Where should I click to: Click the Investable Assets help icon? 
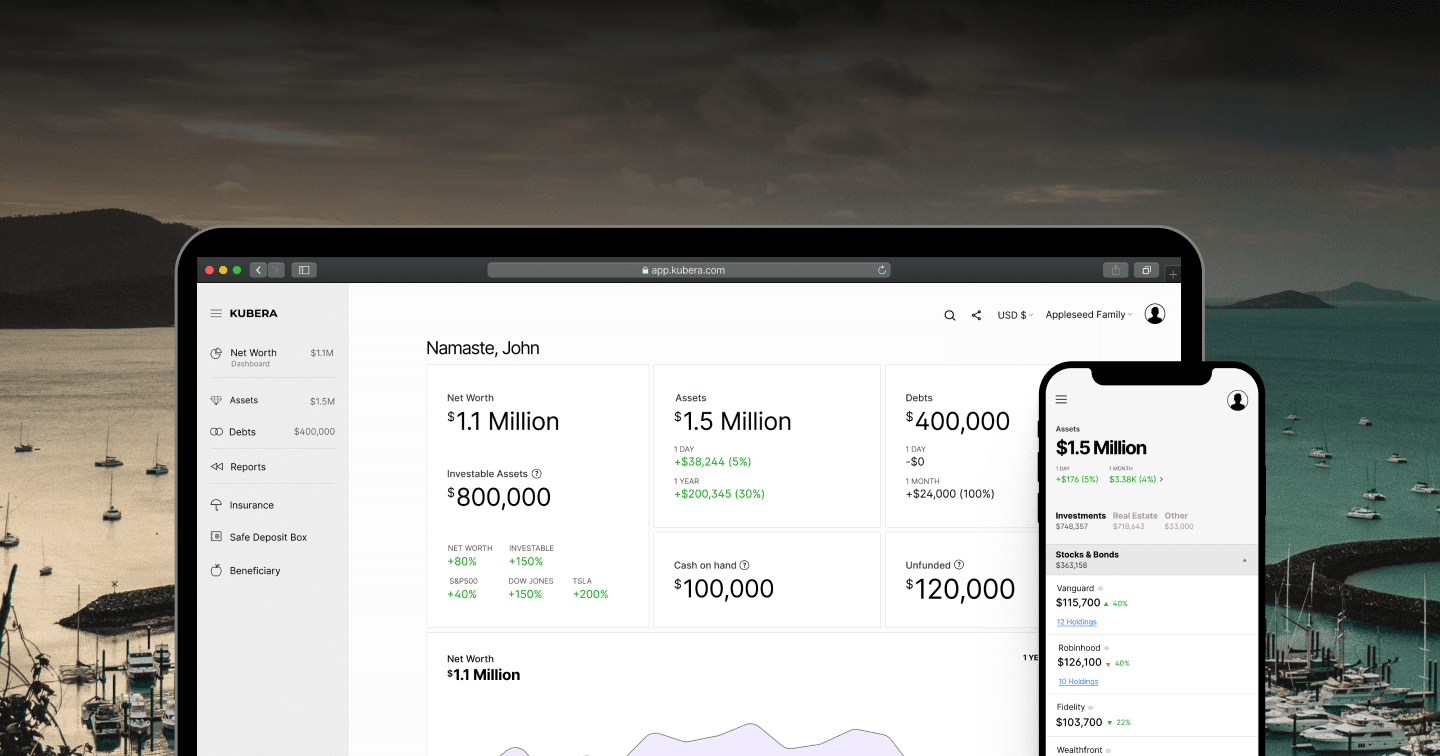coord(537,474)
